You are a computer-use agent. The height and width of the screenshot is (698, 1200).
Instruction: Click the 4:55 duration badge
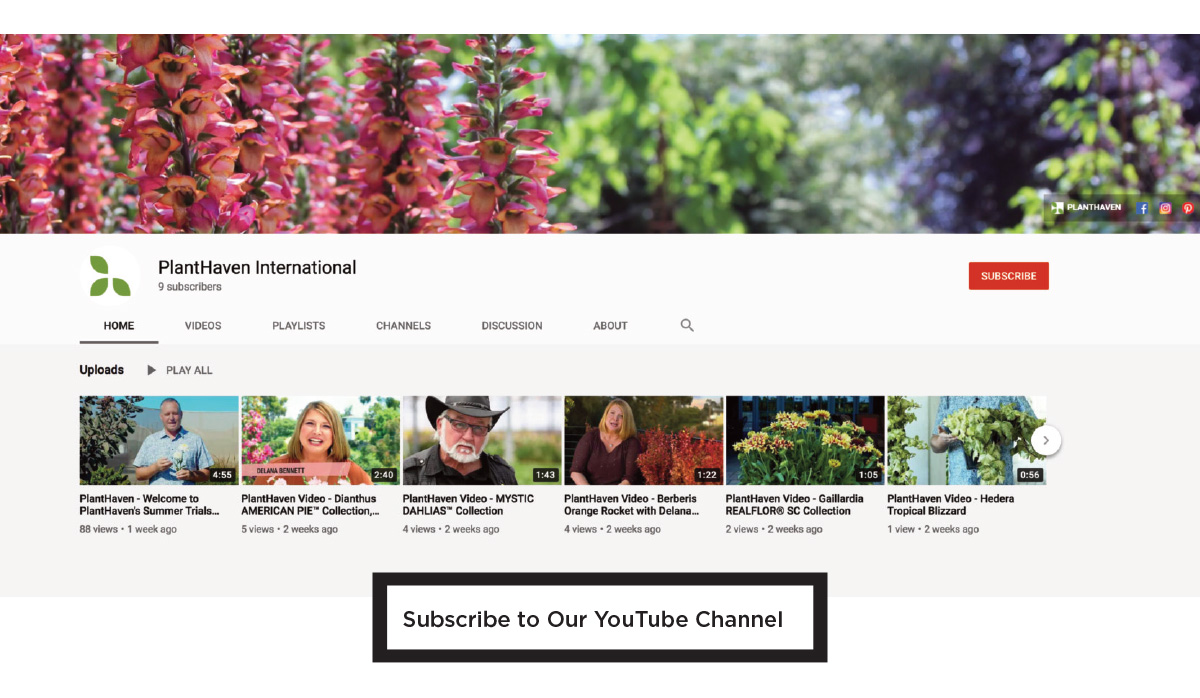click(x=222, y=475)
